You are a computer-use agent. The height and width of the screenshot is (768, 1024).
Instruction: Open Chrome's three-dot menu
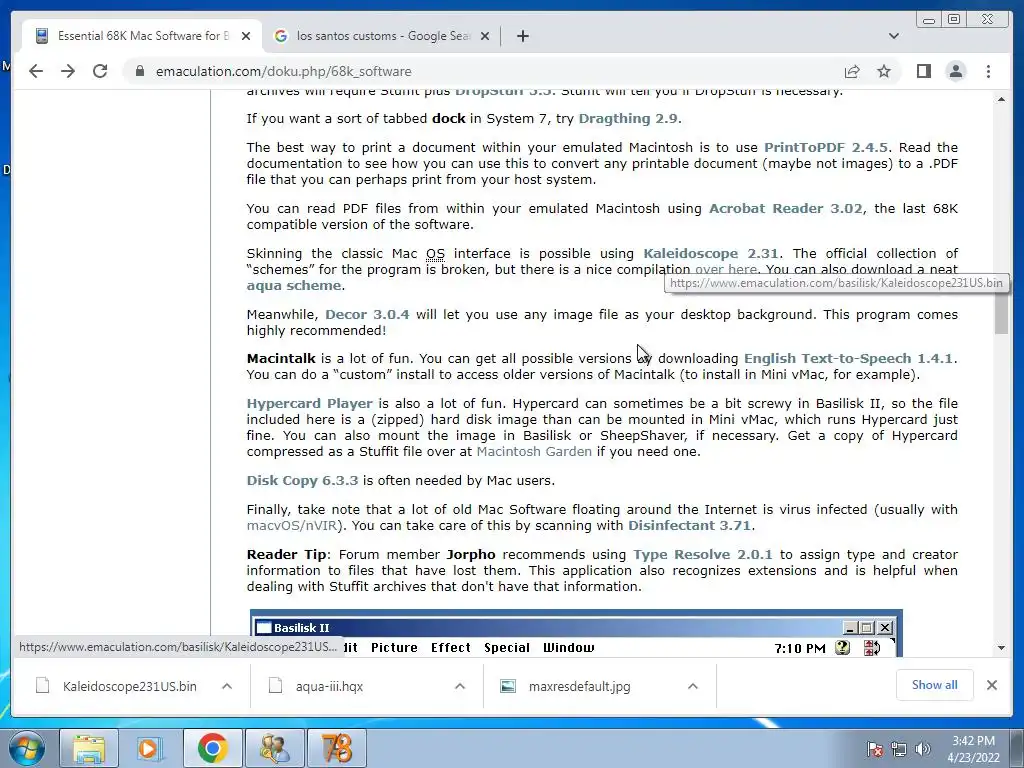(x=988, y=71)
